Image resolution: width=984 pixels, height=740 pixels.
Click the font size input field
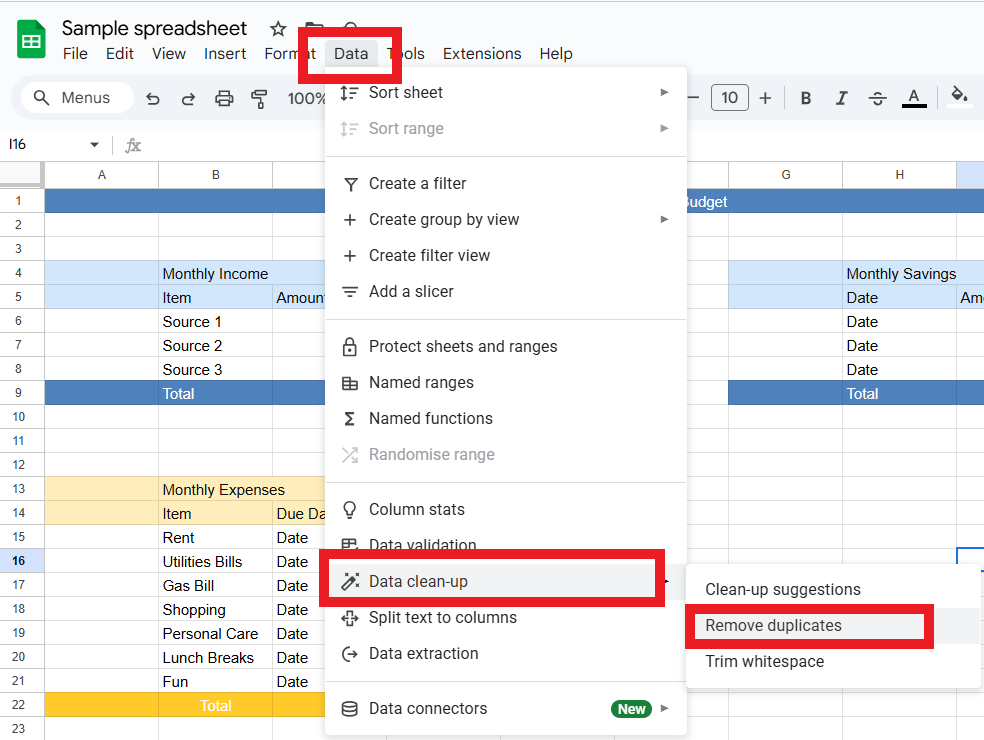[730, 98]
